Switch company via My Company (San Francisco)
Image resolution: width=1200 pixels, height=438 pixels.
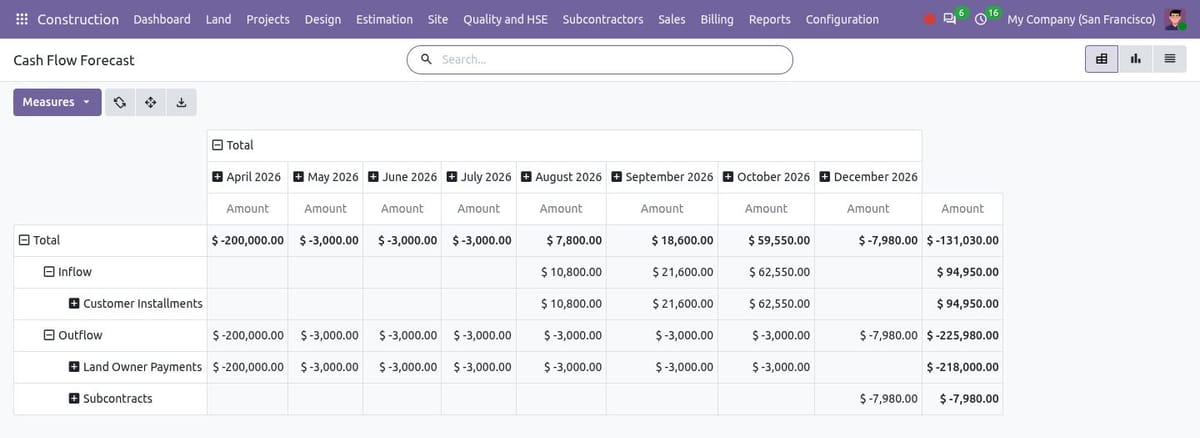click(x=1081, y=19)
